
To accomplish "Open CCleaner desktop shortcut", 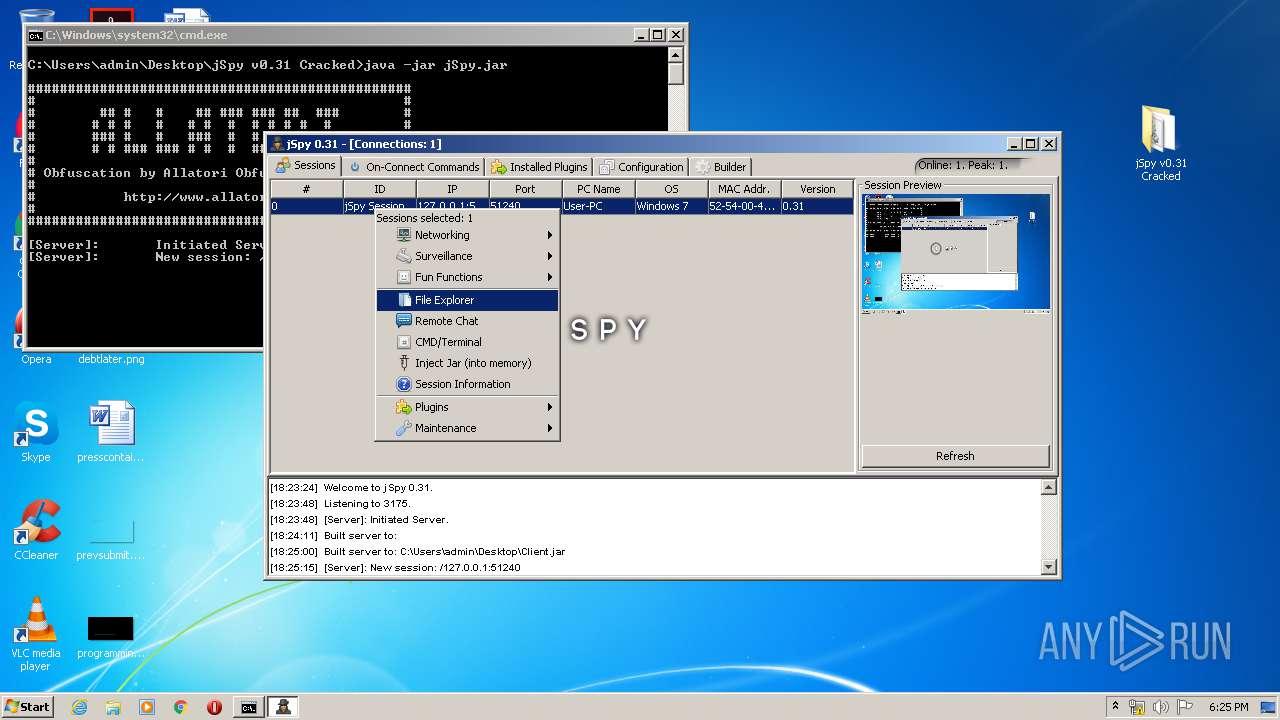I will tap(36, 531).
